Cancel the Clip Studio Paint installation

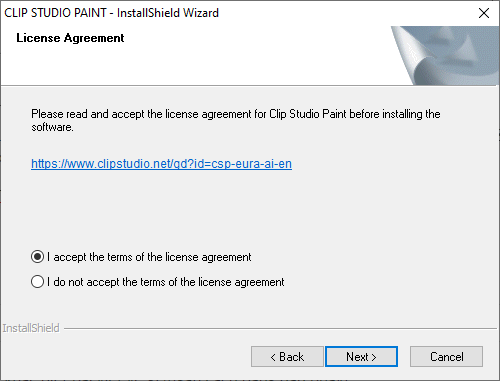click(446, 357)
